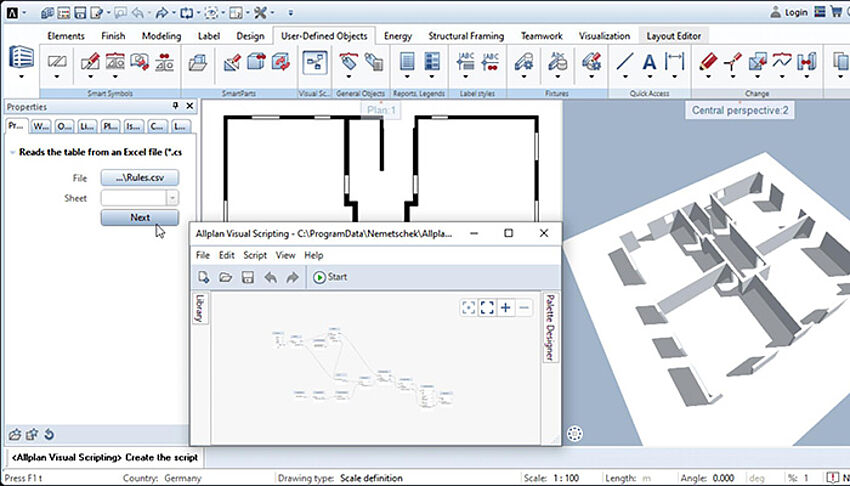Select the Text tool in Quick Access

click(649, 62)
